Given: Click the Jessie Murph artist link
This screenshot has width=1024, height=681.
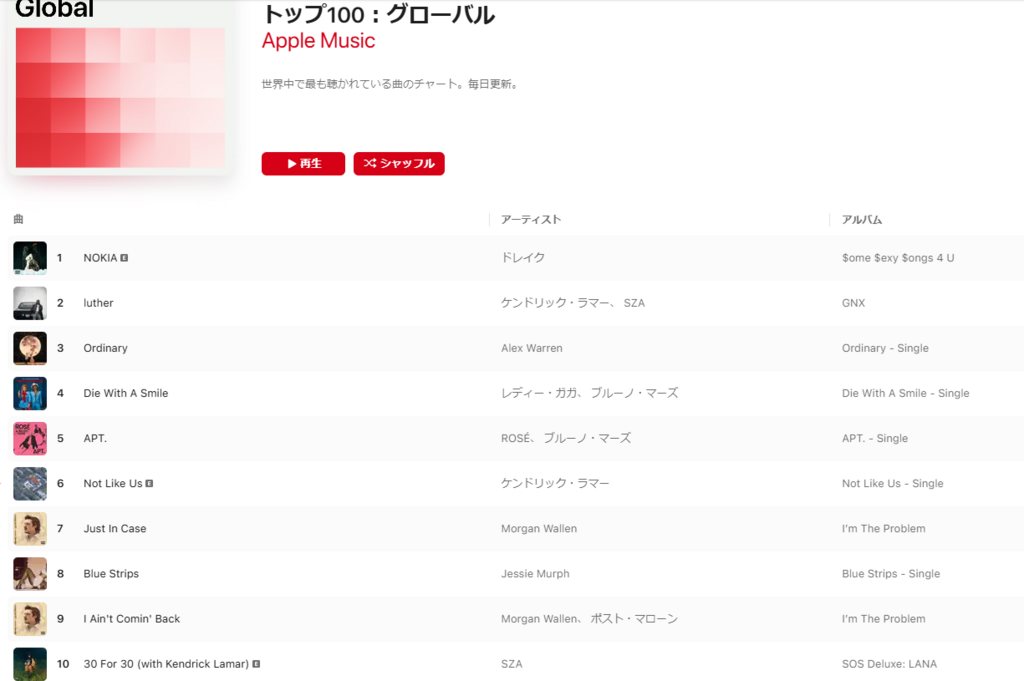Looking at the screenshot, I should tap(535, 573).
